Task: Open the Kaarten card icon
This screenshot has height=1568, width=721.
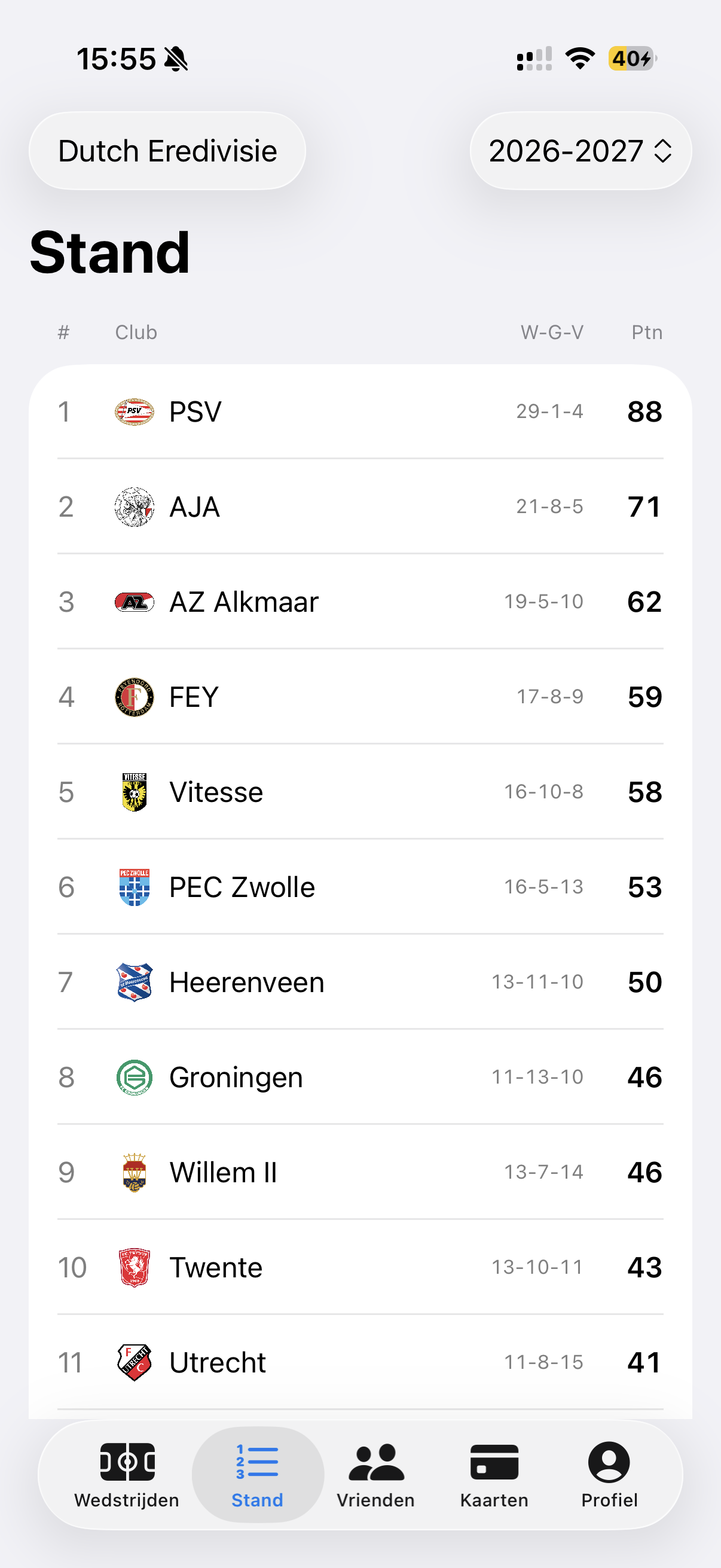Action: tap(494, 1462)
